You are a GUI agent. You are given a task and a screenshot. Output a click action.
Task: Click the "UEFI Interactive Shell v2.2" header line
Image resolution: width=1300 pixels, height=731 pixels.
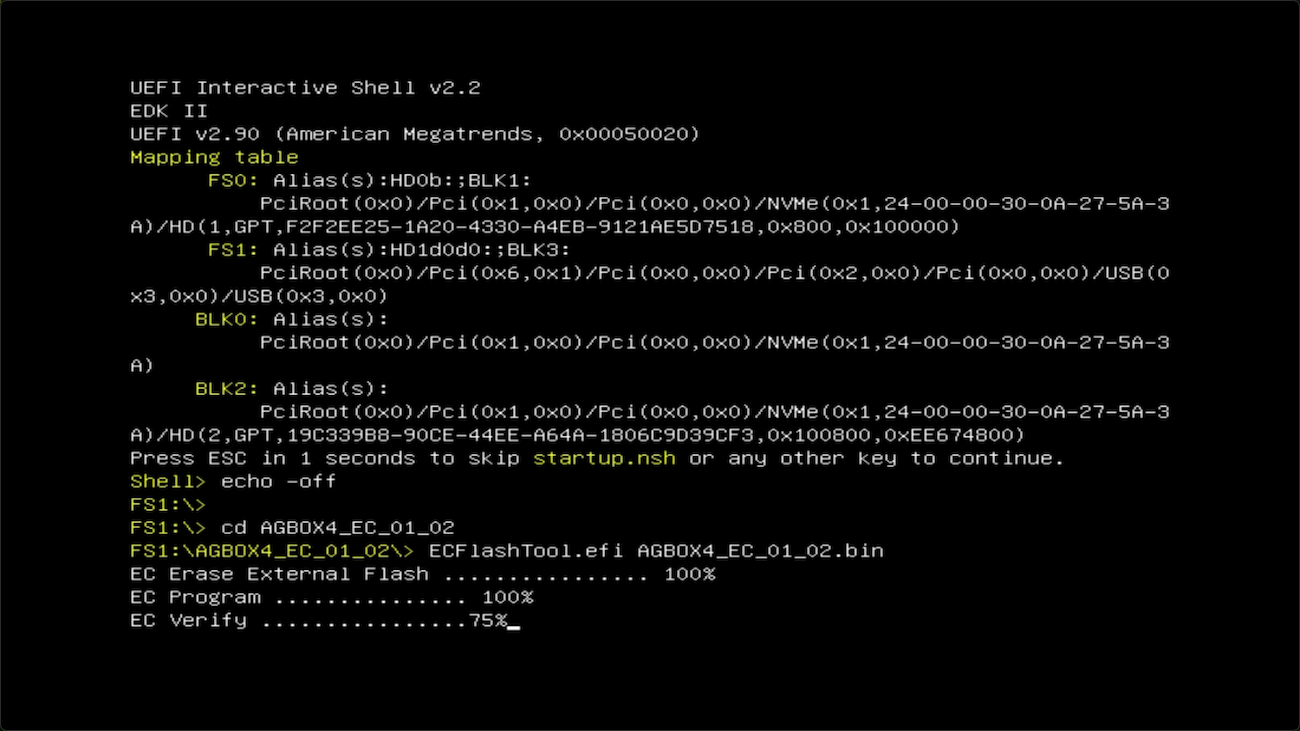305,88
